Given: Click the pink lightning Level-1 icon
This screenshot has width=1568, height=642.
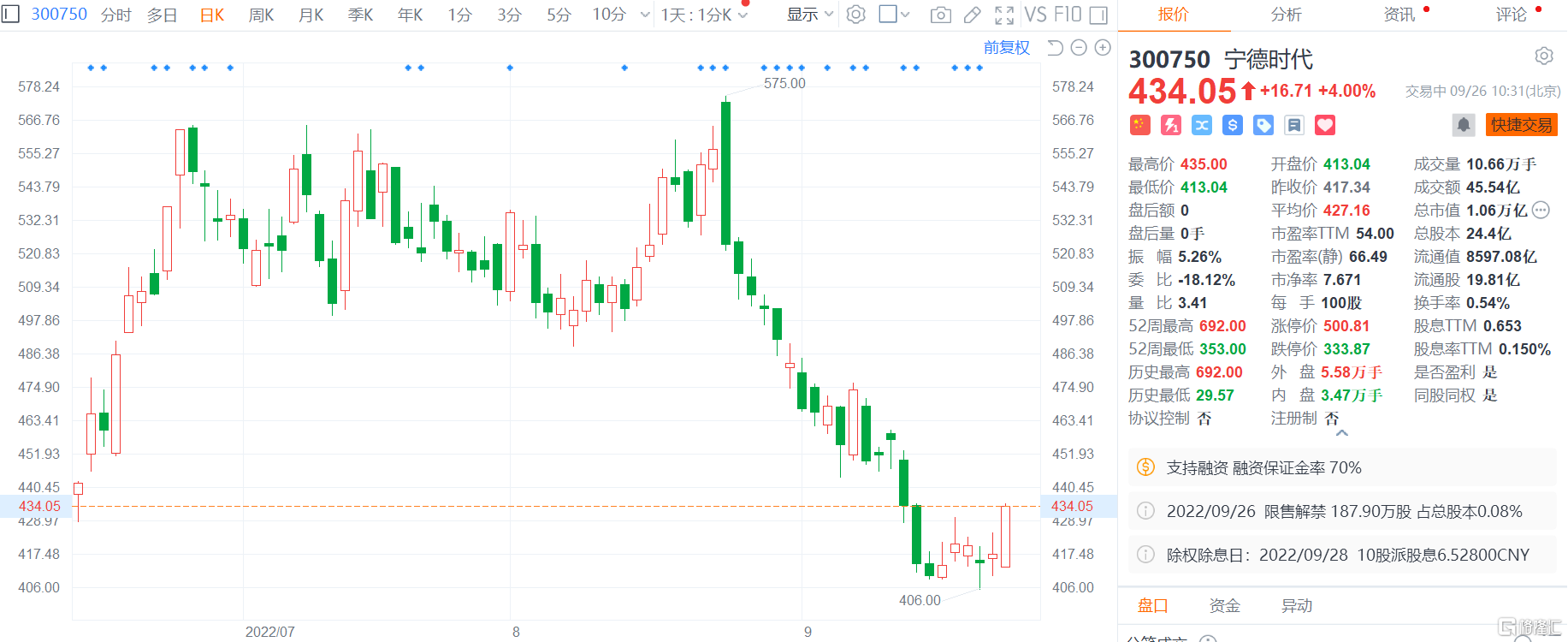Looking at the screenshot, I should point(1171,125).
